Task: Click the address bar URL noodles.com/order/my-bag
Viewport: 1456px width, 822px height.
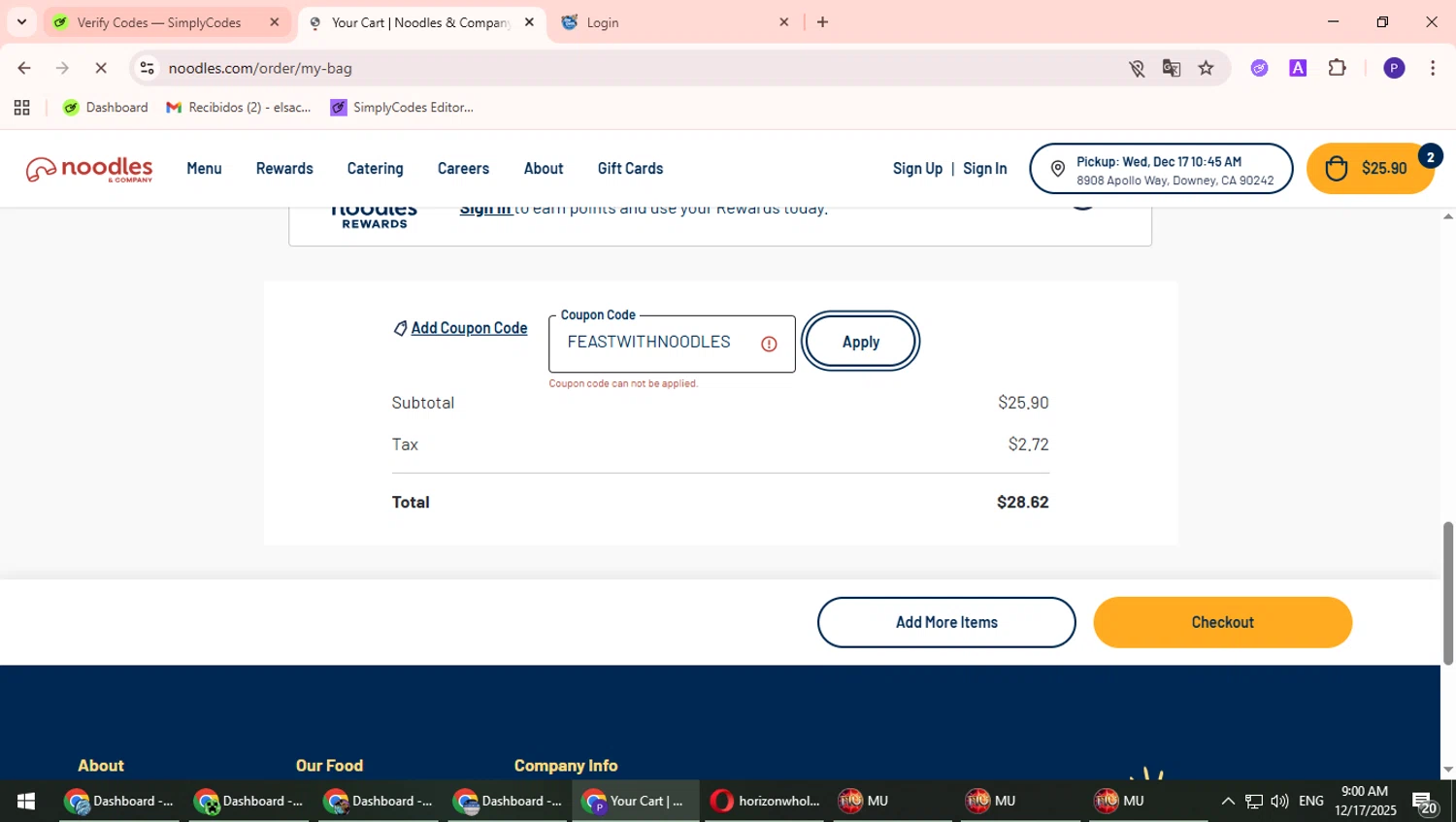Action: coord(260,68)
